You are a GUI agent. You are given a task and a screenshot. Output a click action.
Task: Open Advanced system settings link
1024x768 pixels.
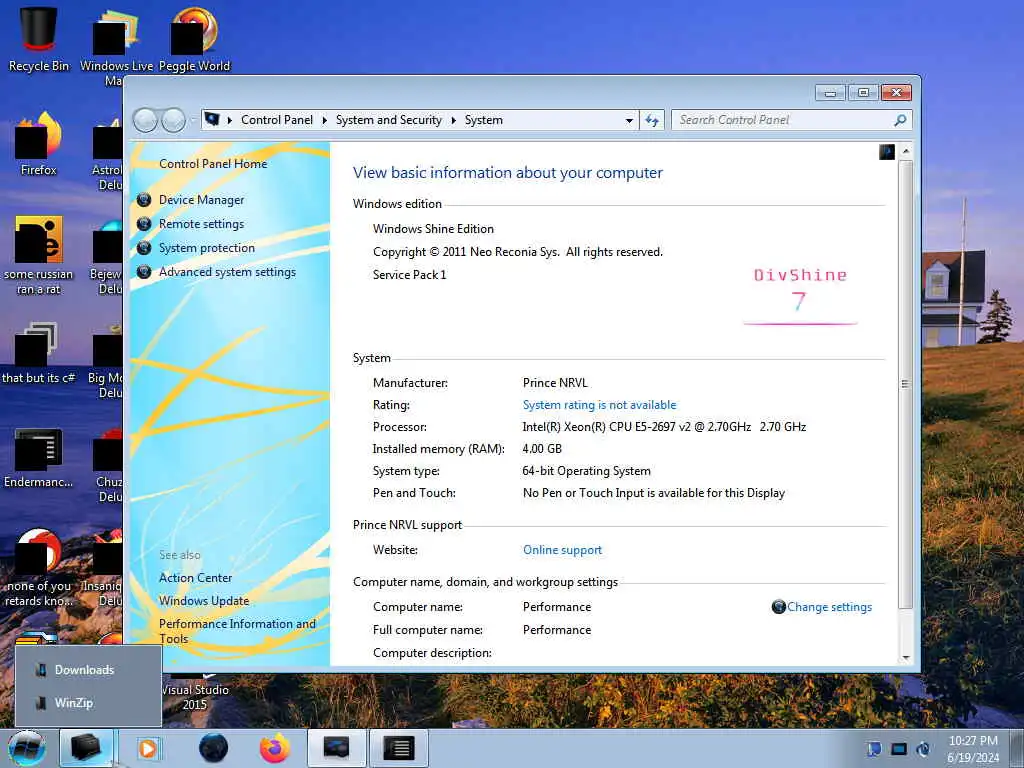(227, 272)
